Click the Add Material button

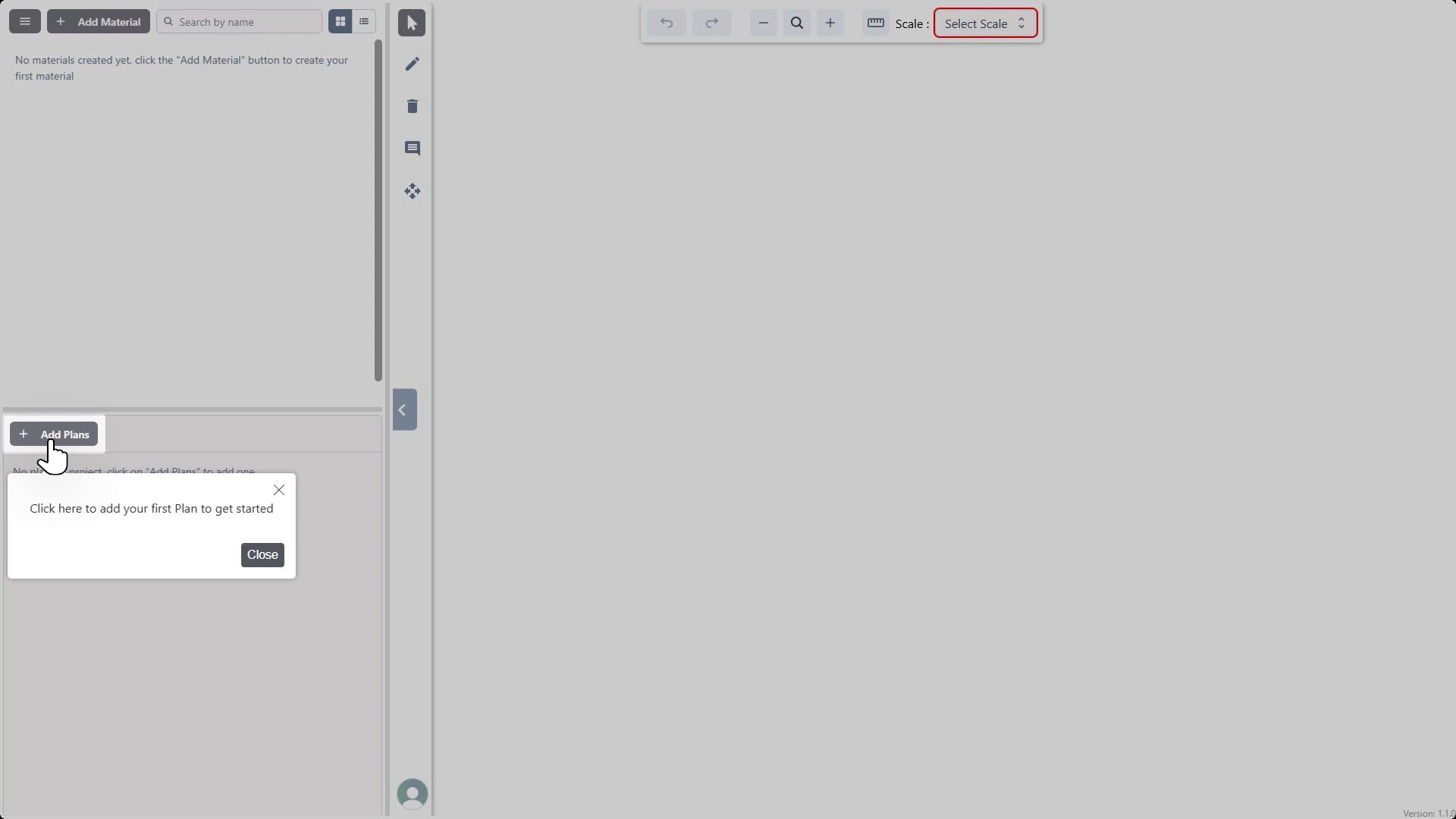[x=99, y=22]
